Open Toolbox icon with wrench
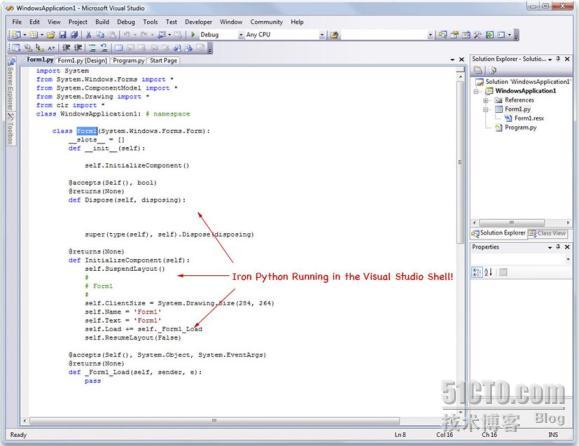 click(x=478, y=35)
